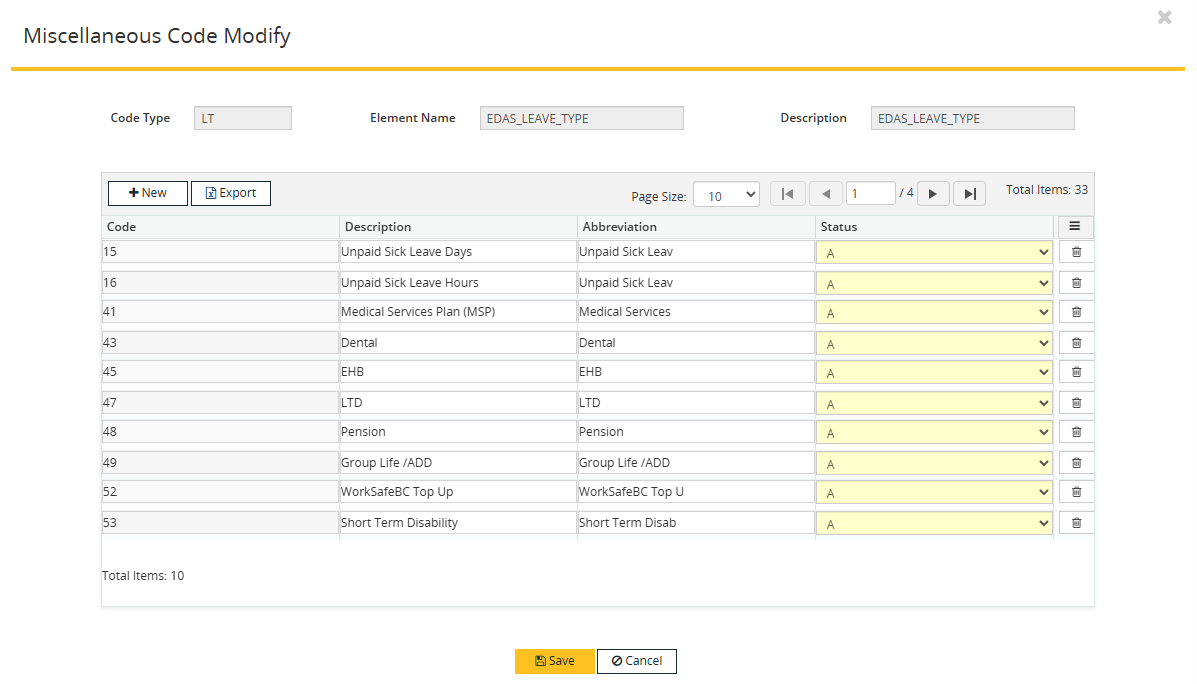
Task: Delete code 15 Unpaid Sick Leave Days
Action: coord(1075,251)
